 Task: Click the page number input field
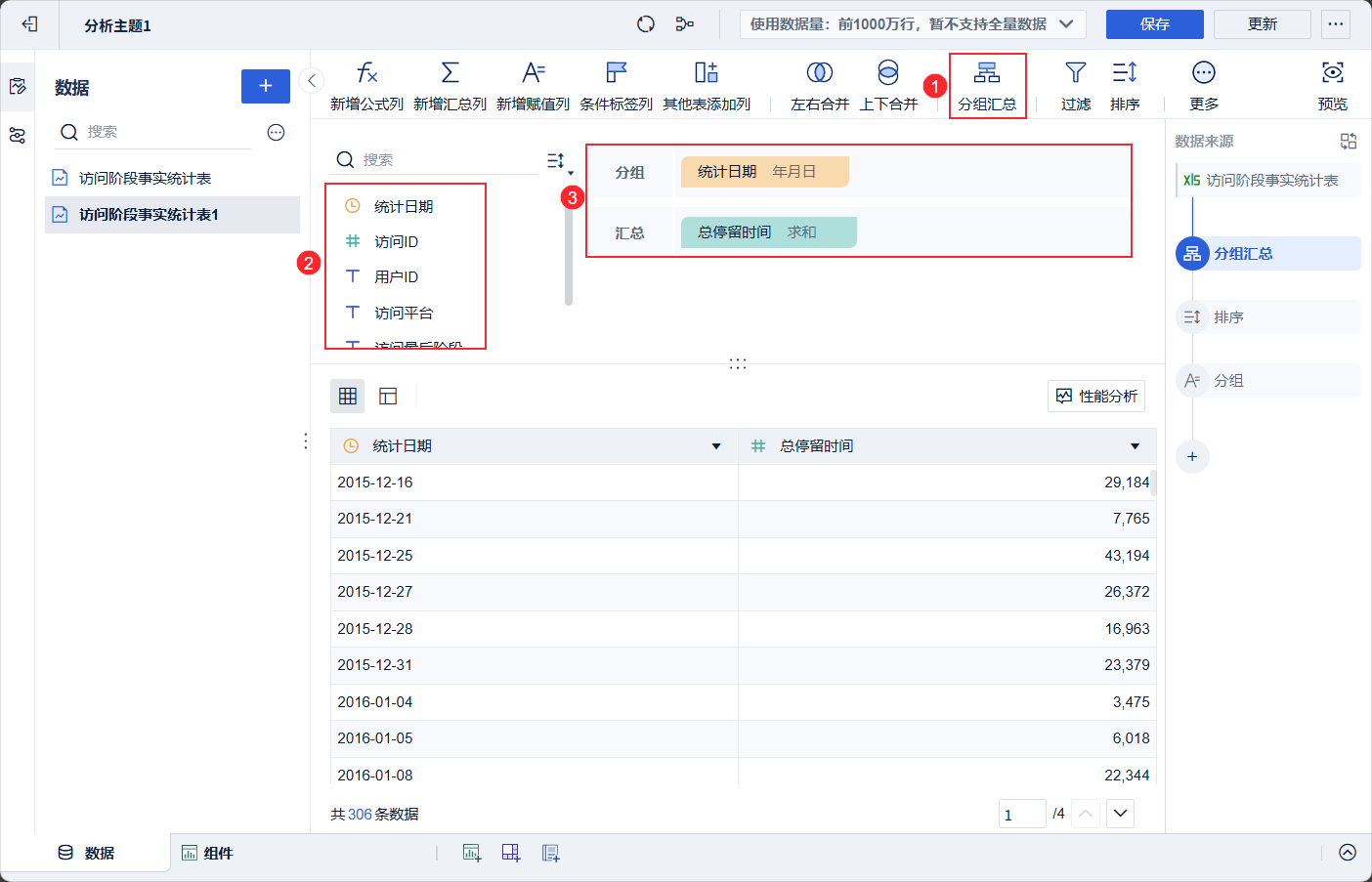(1022, 814)
